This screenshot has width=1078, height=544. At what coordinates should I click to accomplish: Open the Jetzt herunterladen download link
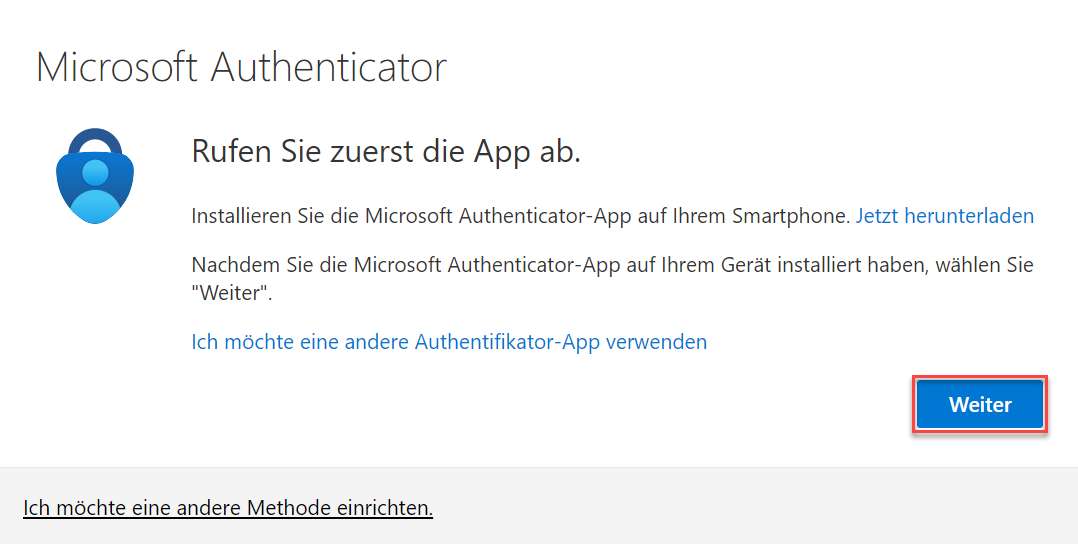tap(945, 216)
